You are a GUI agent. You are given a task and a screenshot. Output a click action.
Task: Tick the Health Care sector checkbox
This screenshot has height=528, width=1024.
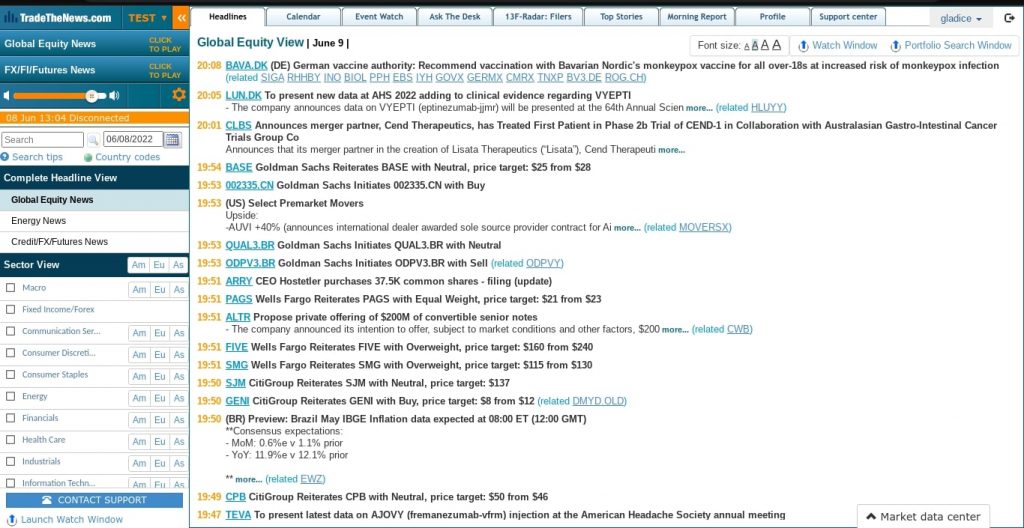pyautogui.click(x=10, y=439)
